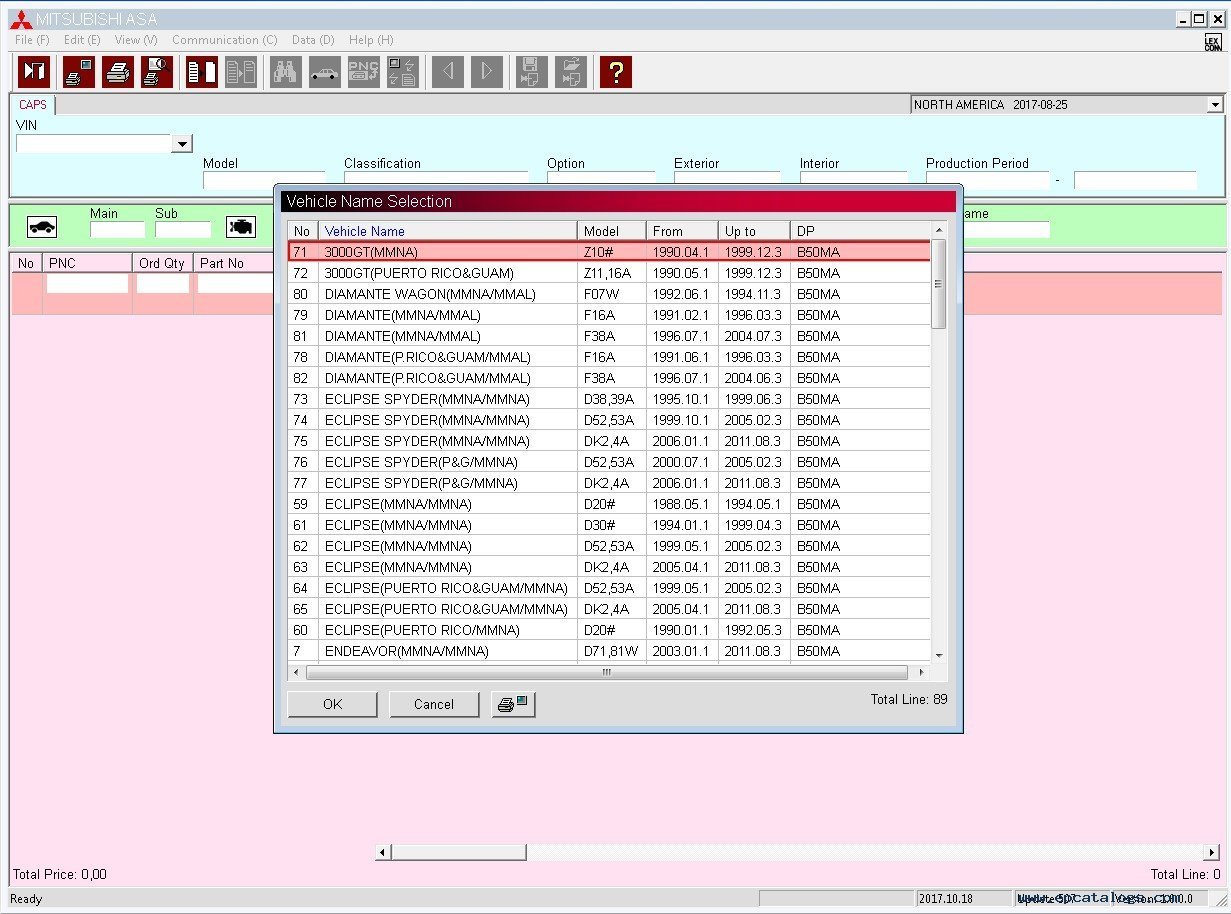Click the printer toolbar icon
Image resolution: width=1231 pixels, height=914 pixels.
click(x=118, y=72)
